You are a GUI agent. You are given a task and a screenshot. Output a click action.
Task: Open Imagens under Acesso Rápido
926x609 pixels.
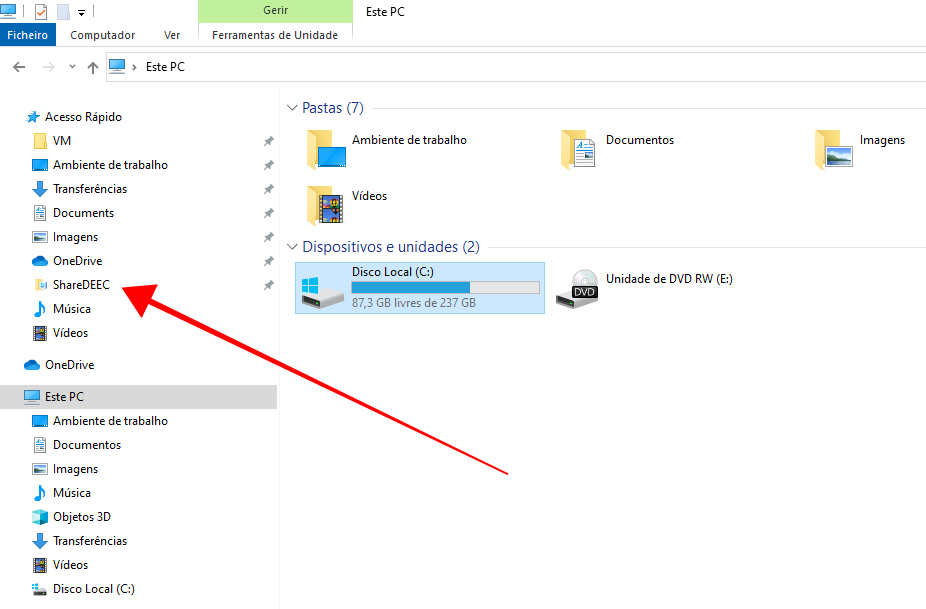pos(76,237)
